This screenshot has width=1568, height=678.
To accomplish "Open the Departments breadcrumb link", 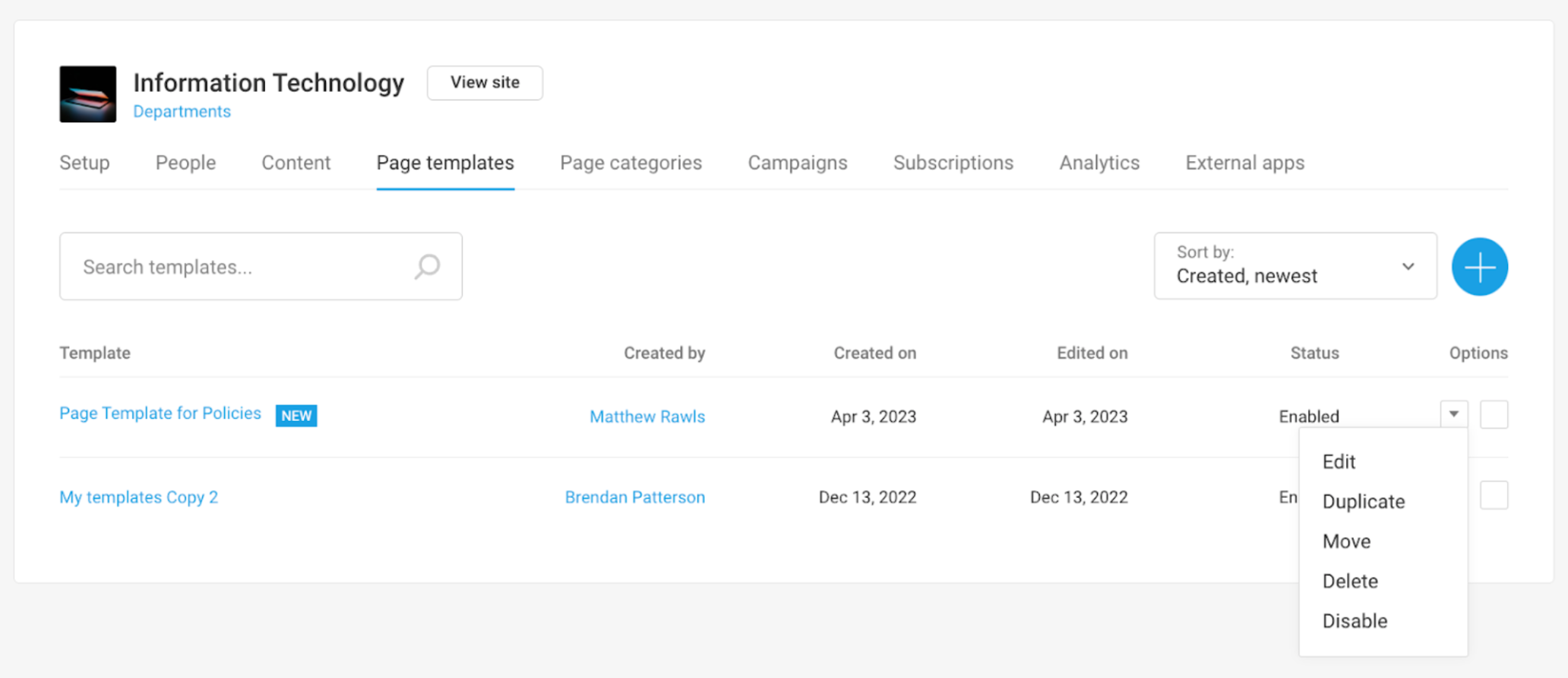I will pyautogui.click(x=182, y=112).
